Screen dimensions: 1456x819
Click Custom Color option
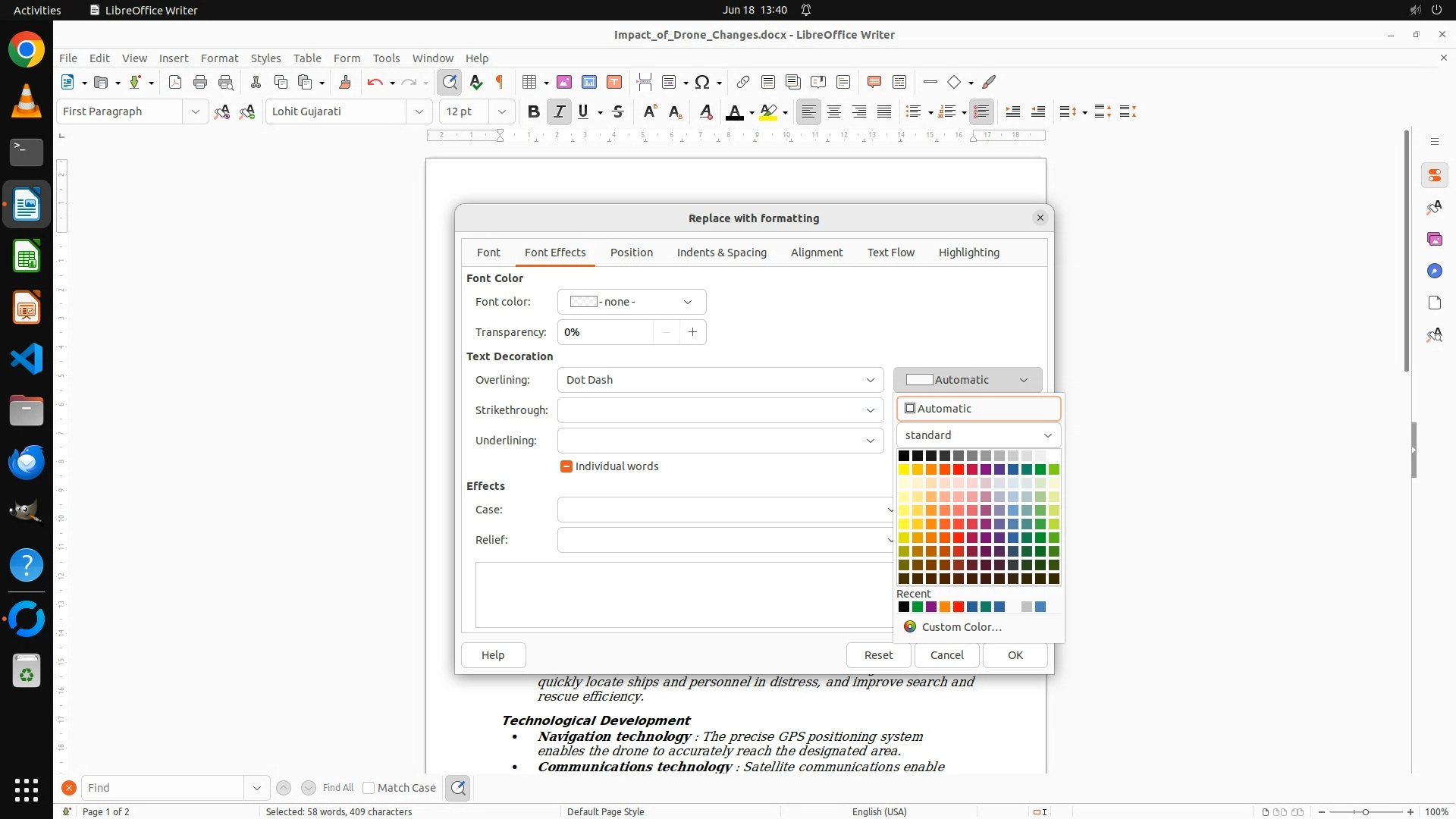coord(961,627)
